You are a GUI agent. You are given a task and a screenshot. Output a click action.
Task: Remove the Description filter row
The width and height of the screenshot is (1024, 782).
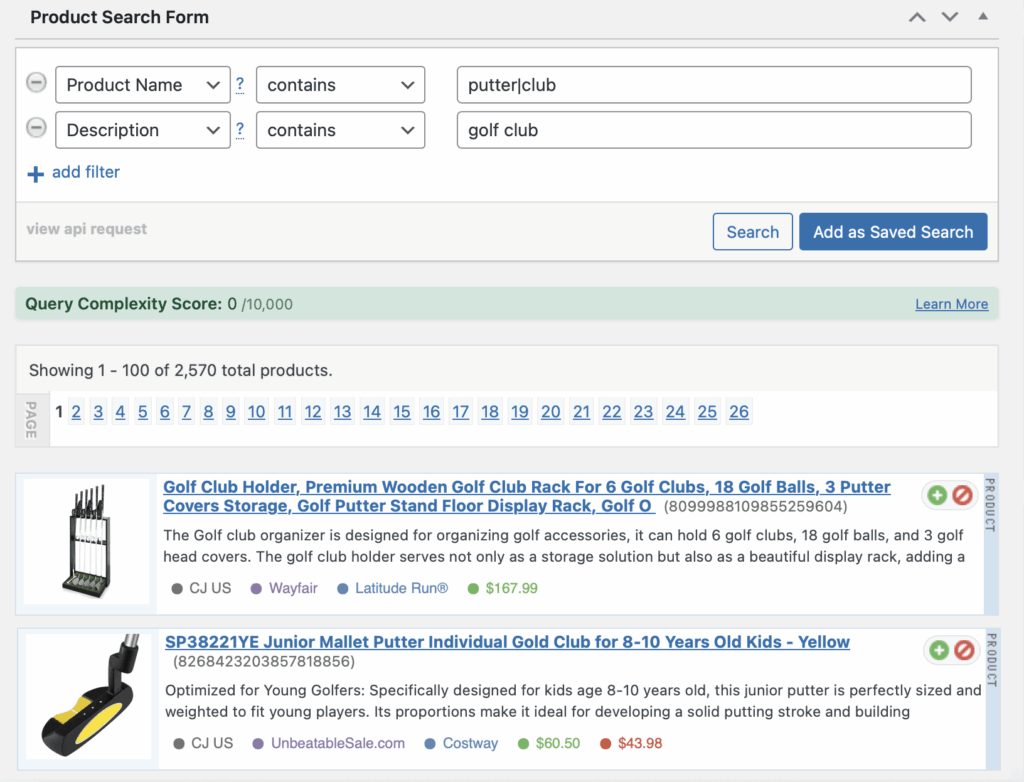click(x=36, y=128)
